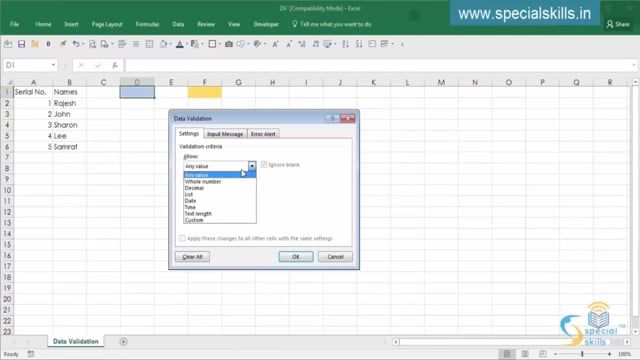Click the yellow Open folder icon
The width and height of the screenshot is (640, 360).
(x=35, y=44)
